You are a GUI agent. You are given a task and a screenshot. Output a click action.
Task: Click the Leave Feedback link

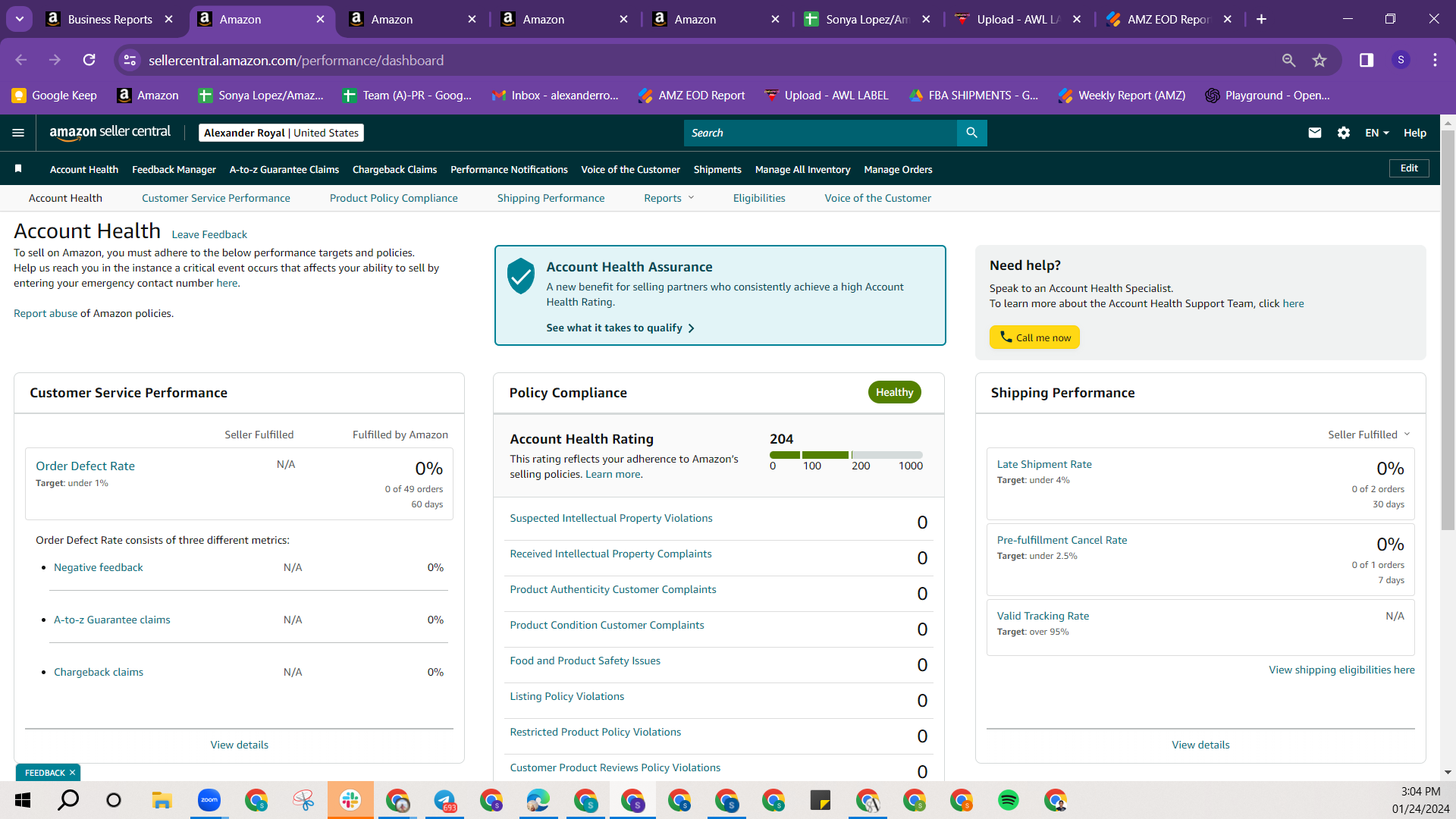tap(209, 234)
